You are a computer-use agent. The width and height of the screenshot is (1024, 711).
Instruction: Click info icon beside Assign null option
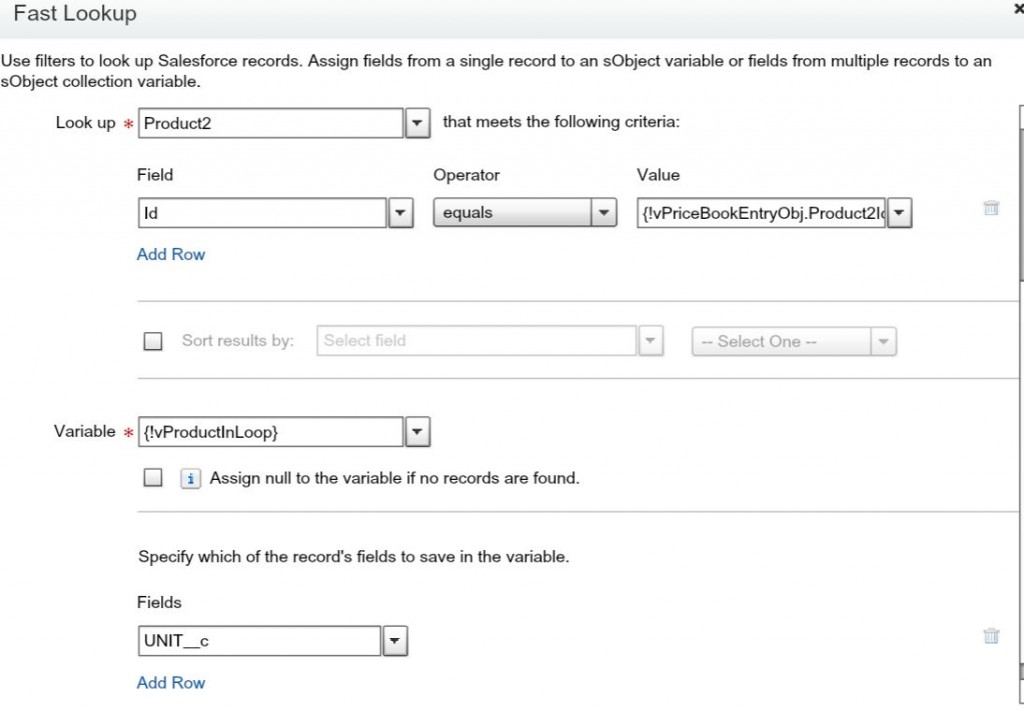click(x=190, y=479)
